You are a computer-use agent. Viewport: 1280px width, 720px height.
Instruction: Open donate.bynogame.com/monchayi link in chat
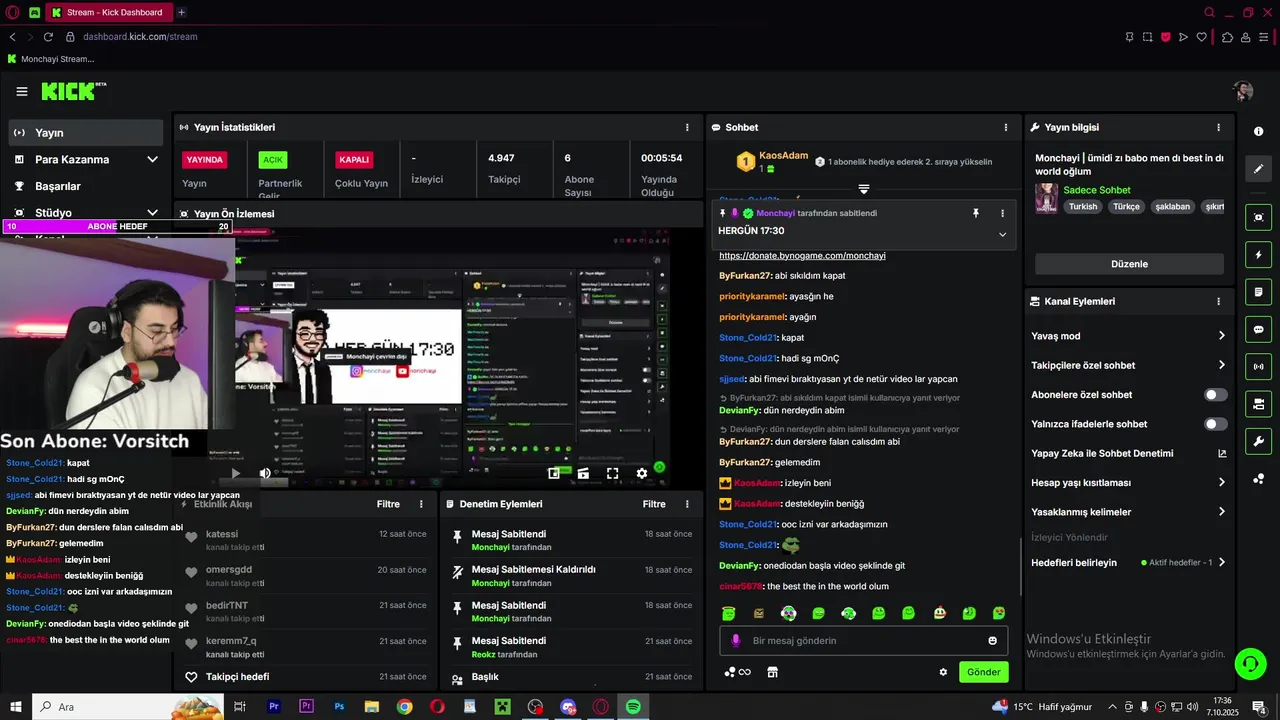pos(802,256)
